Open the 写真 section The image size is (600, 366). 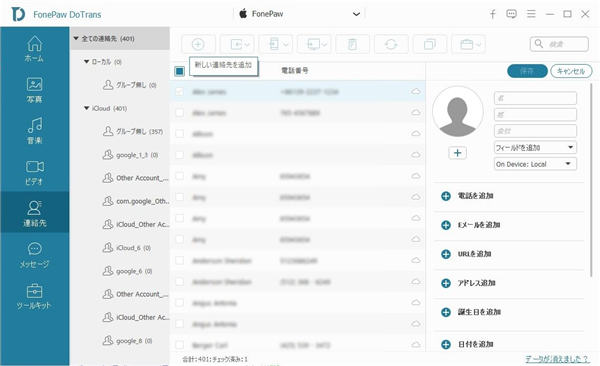tap(34, 90)
